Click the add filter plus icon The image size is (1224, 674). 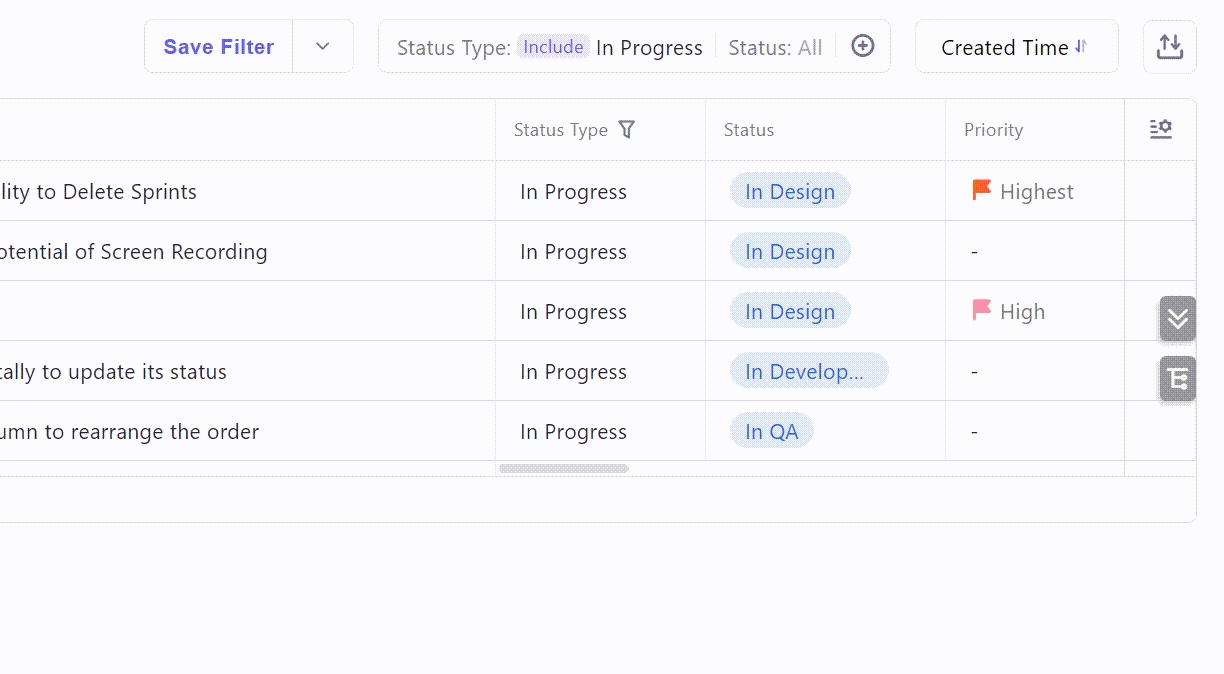click(x=862, y=46)
